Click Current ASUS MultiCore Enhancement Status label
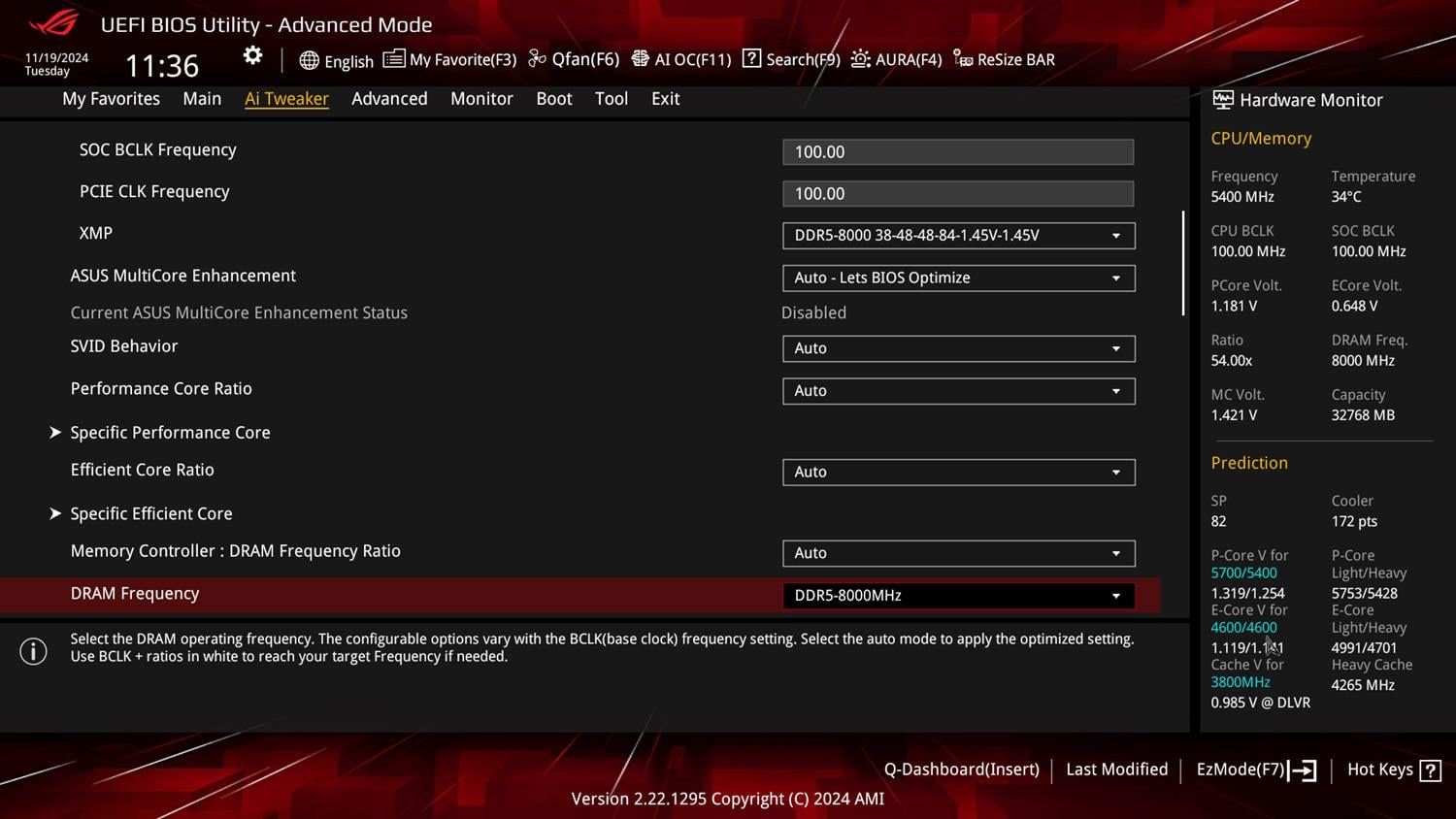The height and width of the screenshot is (819, 1456). click(x=239, y=313)
